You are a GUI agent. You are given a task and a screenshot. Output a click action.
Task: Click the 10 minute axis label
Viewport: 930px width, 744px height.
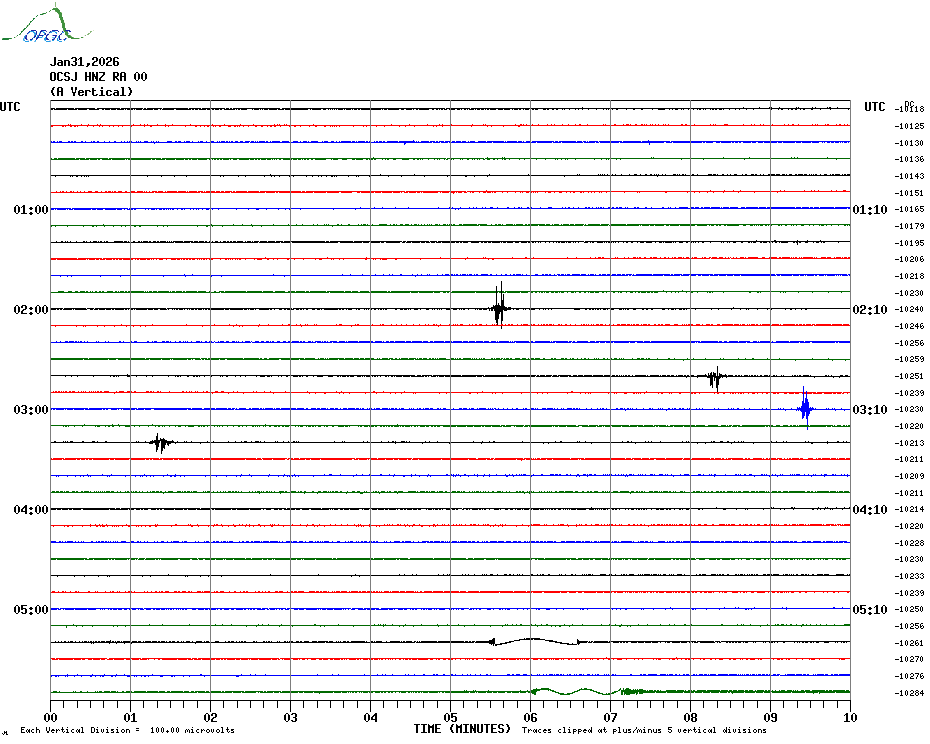pos(851,717)
